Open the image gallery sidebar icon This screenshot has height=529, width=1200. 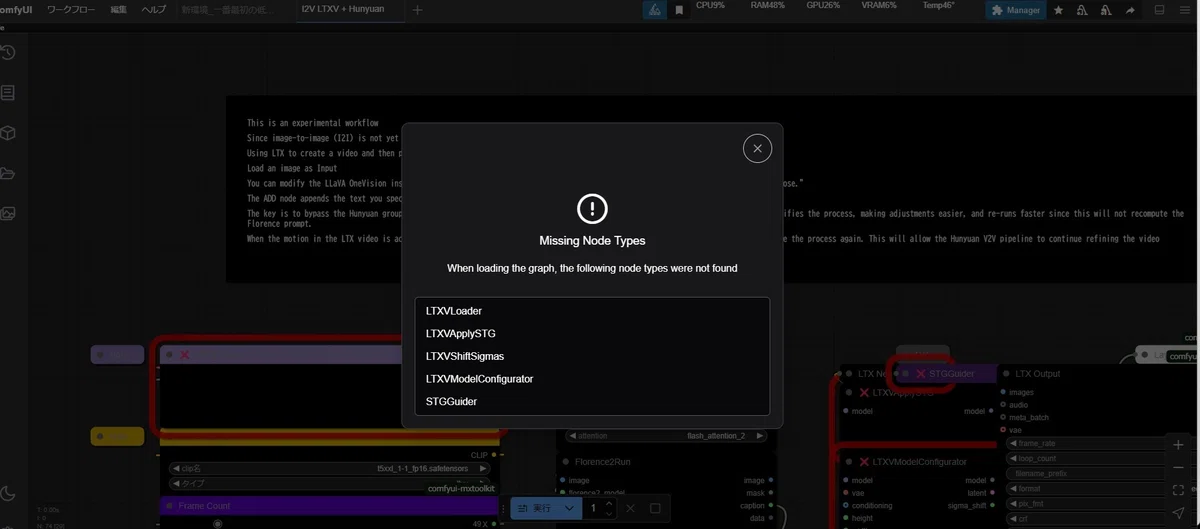8,213
